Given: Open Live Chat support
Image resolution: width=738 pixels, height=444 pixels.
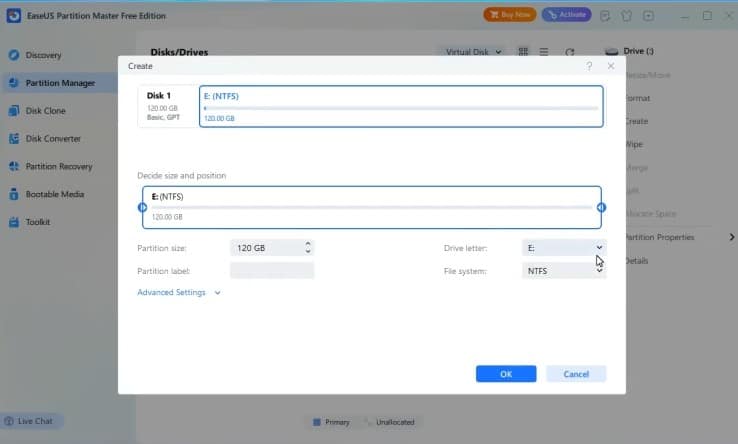Looking at the screenshot, I should (x=31, y=421).
